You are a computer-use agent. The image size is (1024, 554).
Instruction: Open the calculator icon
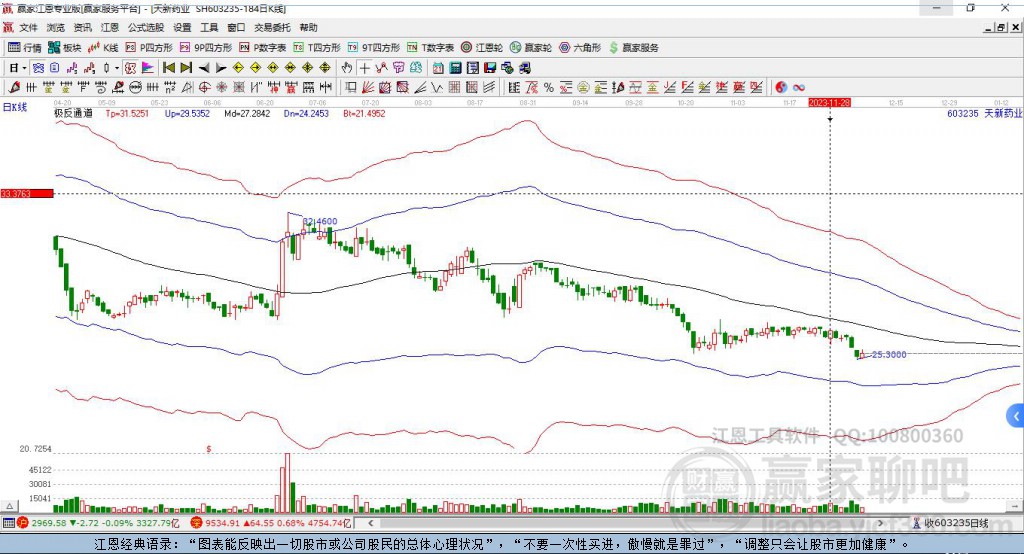[455, 68]
